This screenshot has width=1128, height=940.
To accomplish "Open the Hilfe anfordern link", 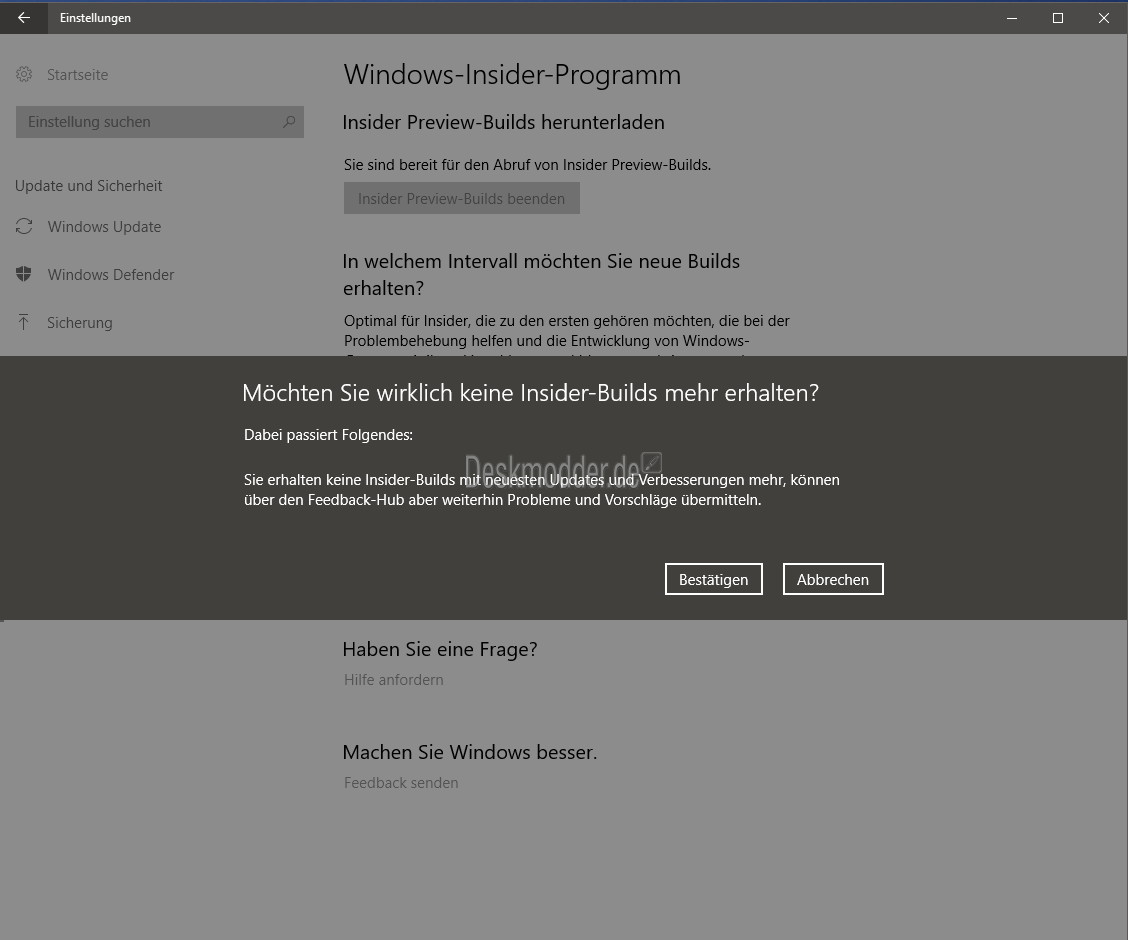I will point(394,680).
